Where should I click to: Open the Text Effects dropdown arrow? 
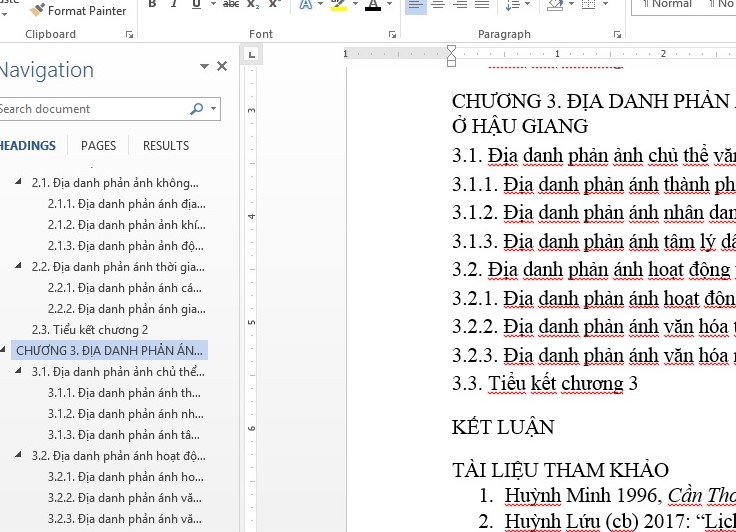(321, 4)
